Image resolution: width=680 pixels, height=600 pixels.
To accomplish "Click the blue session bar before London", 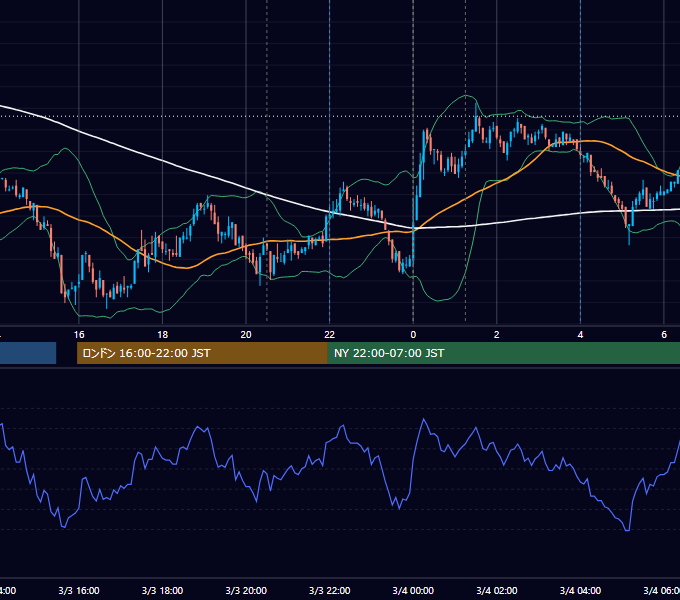I will point(28,353).
